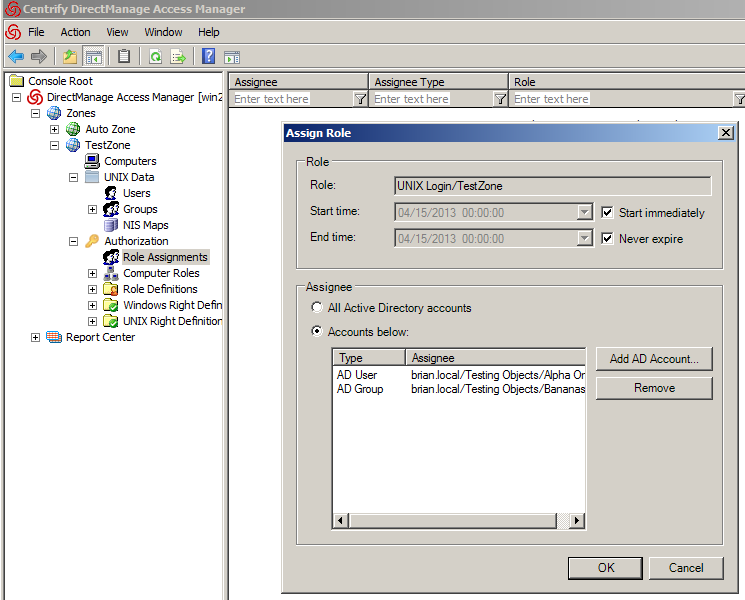Cancel the Assign Role dialog
The height and width of the screenshot is (600, 745).
686,568
